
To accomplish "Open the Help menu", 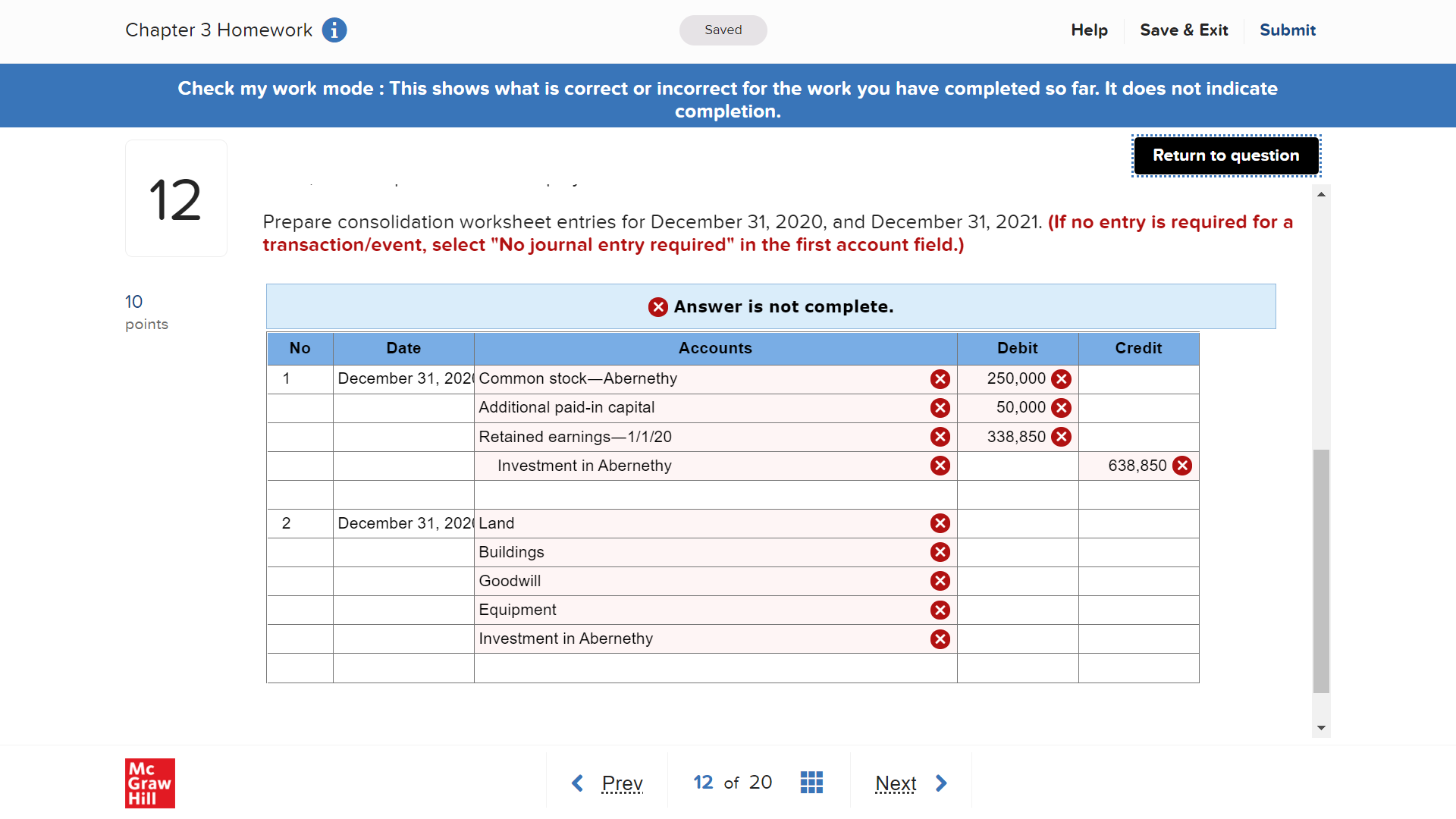I will [x=1089, y=30].
